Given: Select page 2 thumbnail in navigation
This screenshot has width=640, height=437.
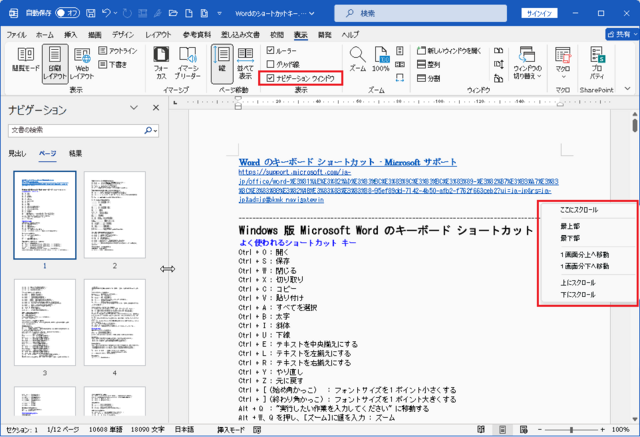Looking at the screenshot, I should (x=115, y=215).
